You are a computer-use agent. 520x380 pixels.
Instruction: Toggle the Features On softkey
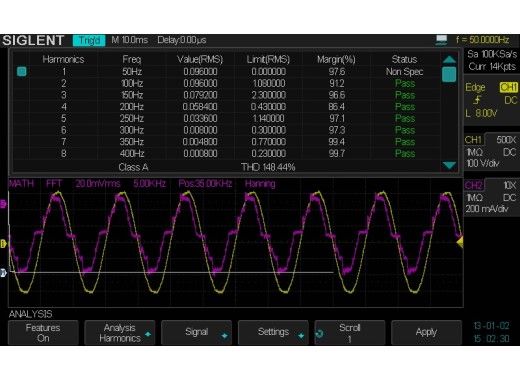(43, 332)
